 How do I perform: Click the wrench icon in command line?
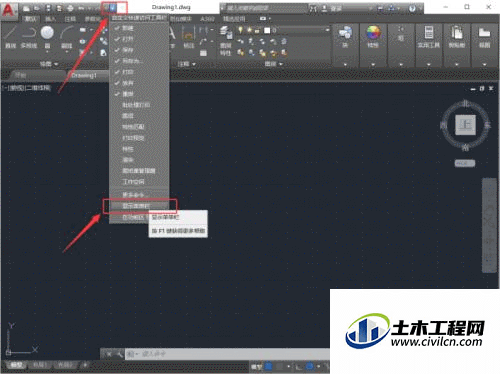pos(120,354)
